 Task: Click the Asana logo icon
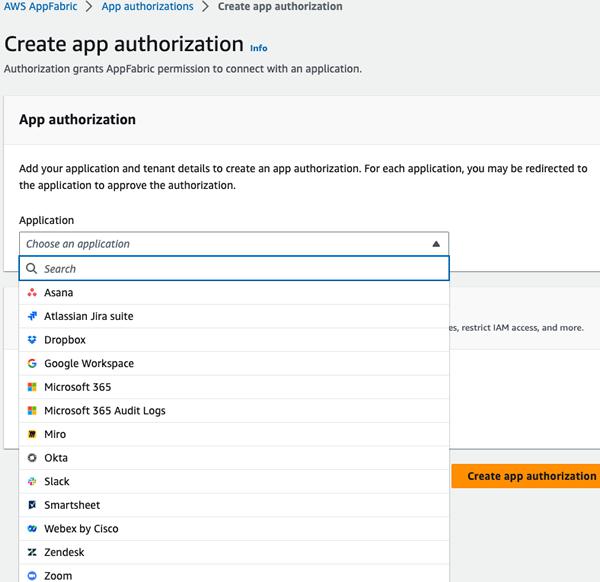click(x=33, y=293)
